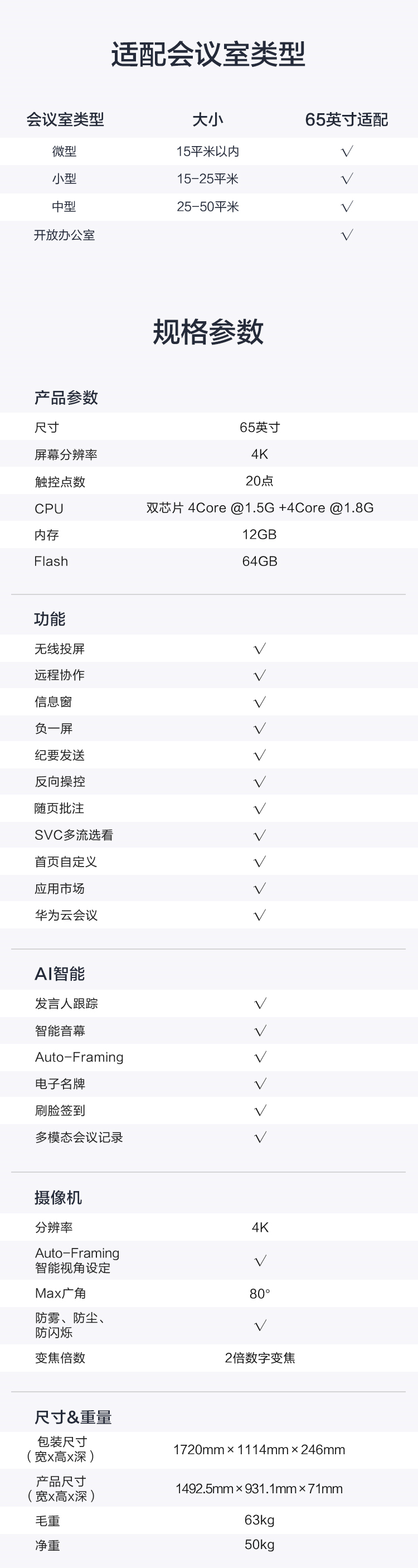Viewport: 418px width, 1568px height.
Task: Click the 尺寸&重量 section title
Action: pos(73,1417)
